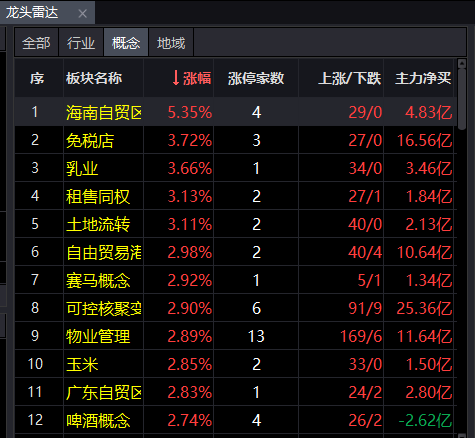475x438 pixels.
Task: Click the scrollbar up arrow
Action: (462, 63)
